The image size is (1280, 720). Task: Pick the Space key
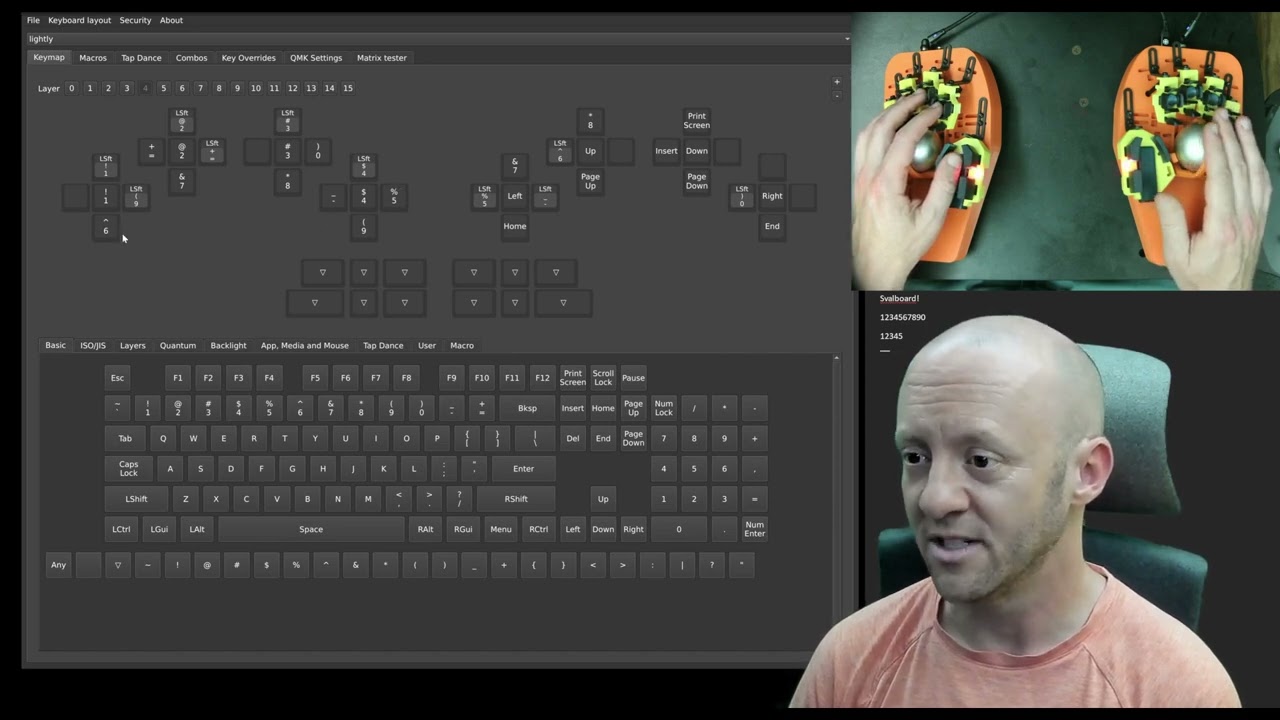[x=311, y=529]
